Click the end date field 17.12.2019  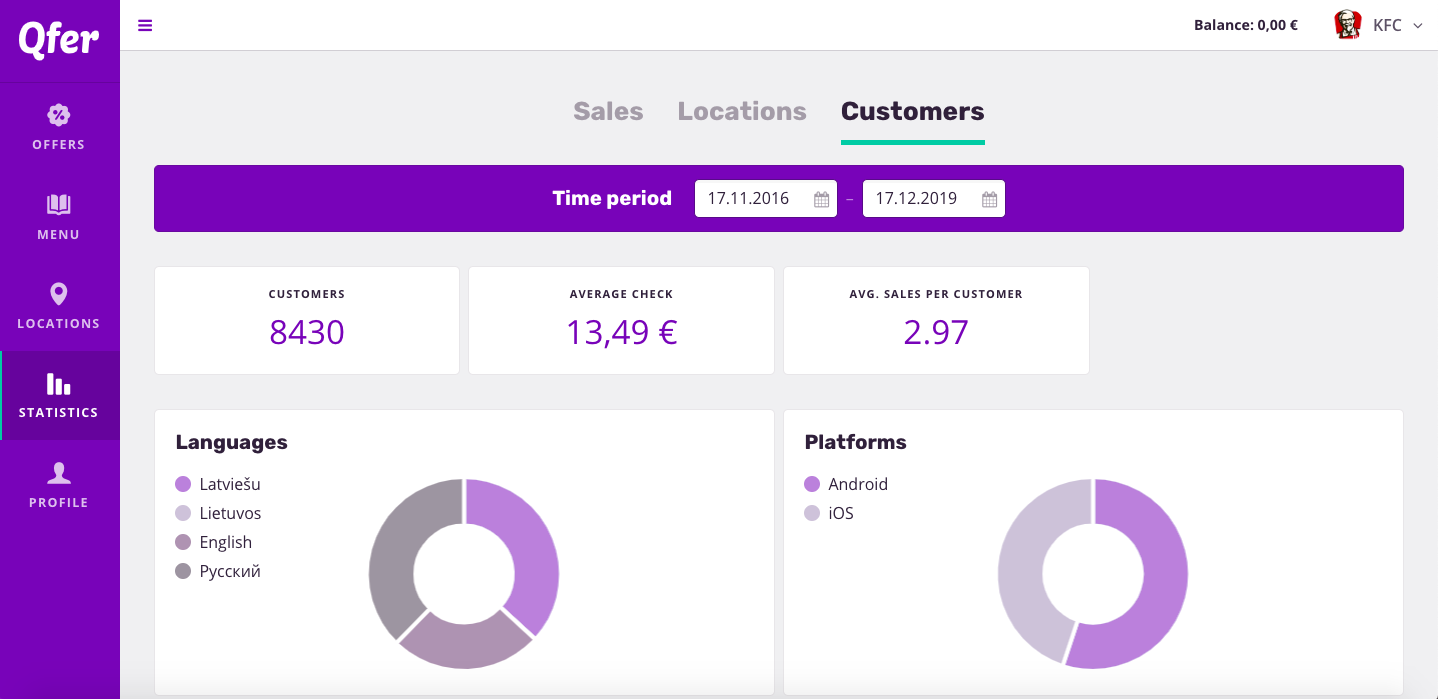pyautogui.click(x=917, y=198)
